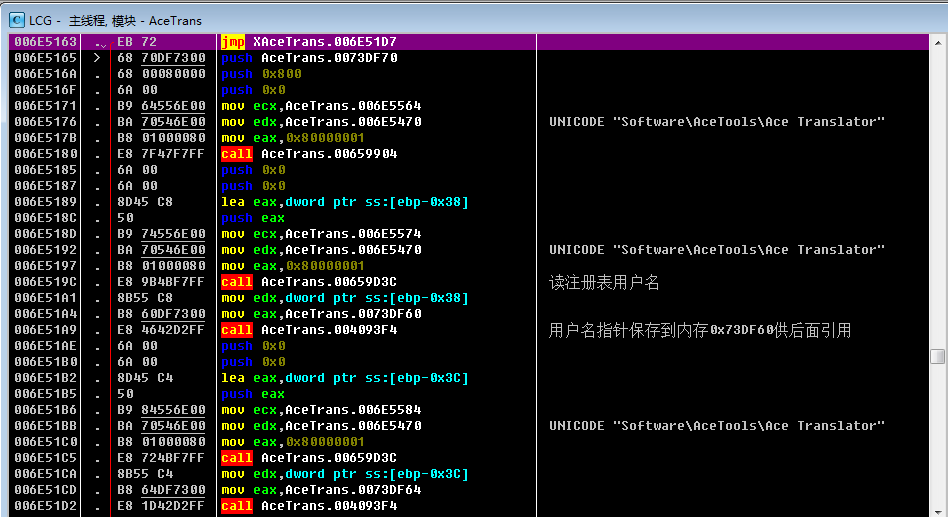Click the comment about saving username pointer to 0x73DF60
The width and height of the screenshot is (948, 517).
[x=700, y=330]
